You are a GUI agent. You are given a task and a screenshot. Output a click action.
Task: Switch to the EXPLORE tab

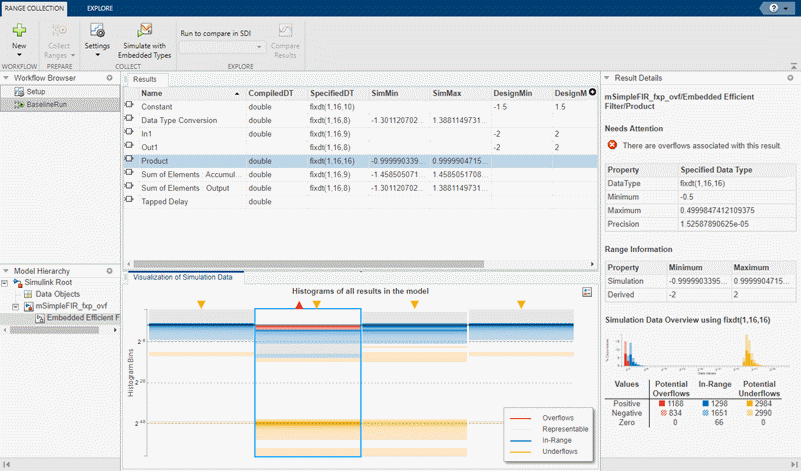tap(100, 7)
